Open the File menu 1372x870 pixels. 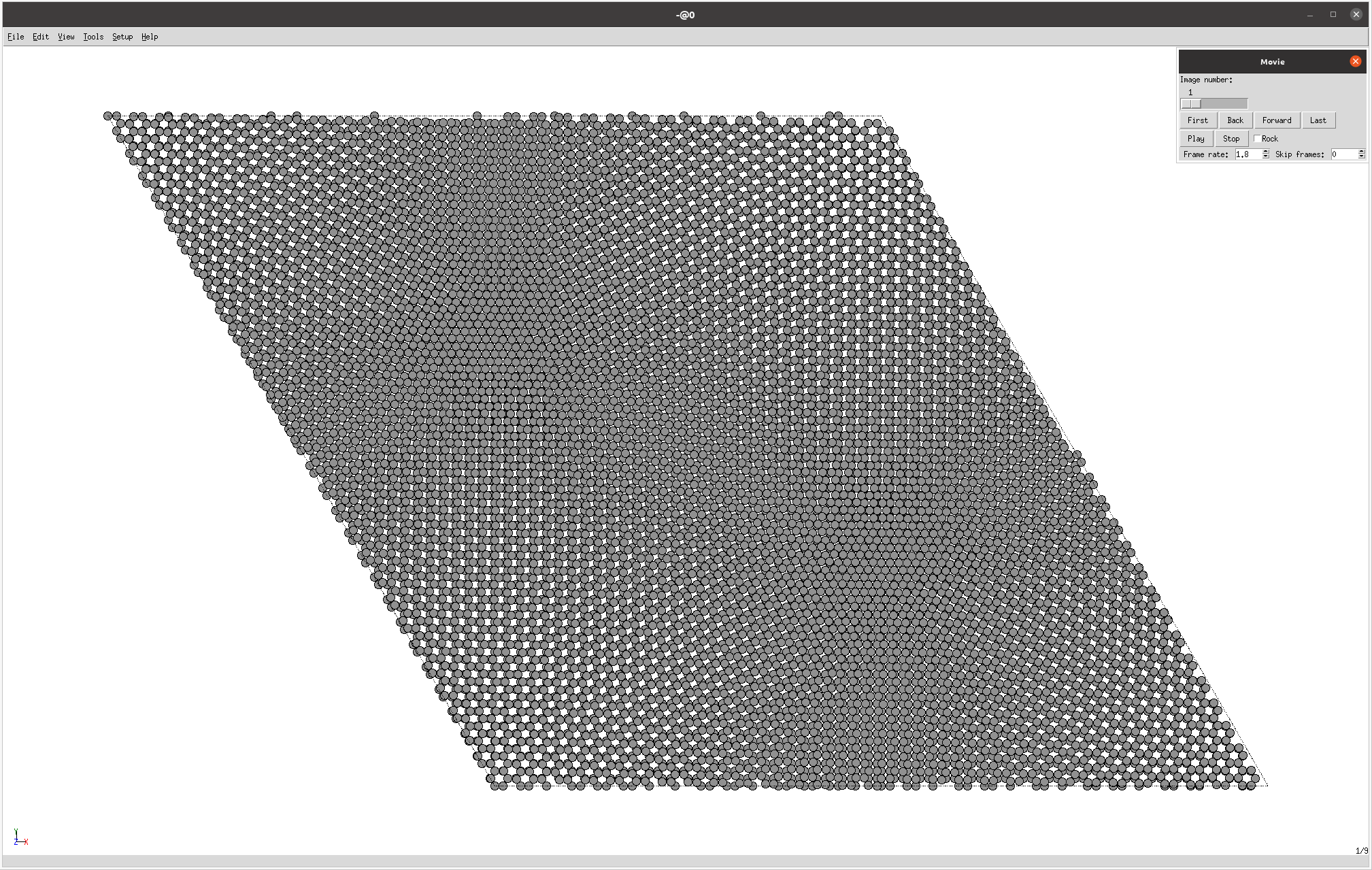tap(15, 36)
